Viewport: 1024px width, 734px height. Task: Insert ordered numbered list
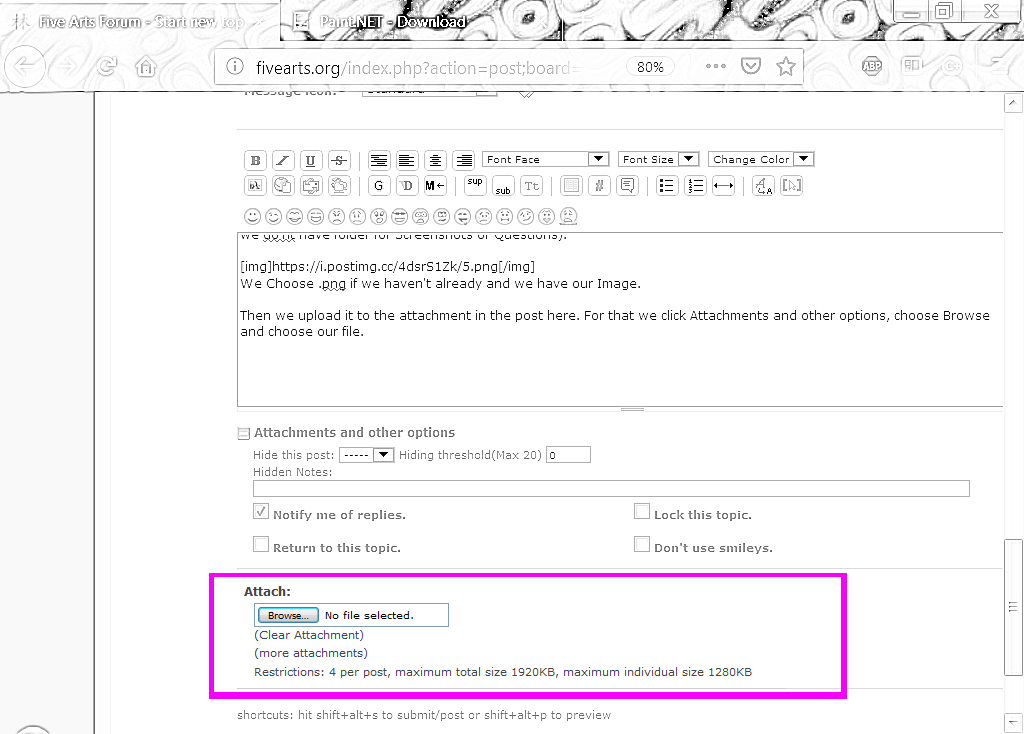pos(696,185)
